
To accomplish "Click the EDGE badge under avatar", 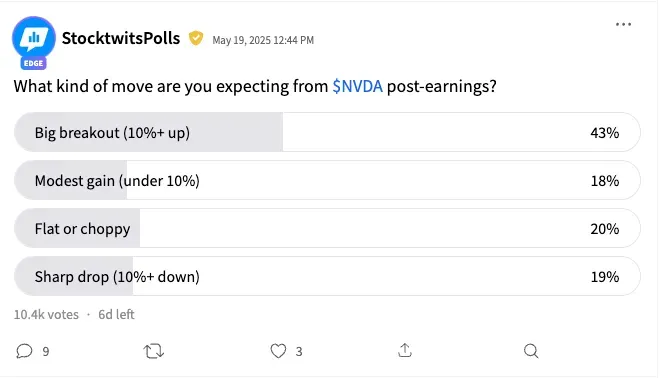I will point(33,63).
